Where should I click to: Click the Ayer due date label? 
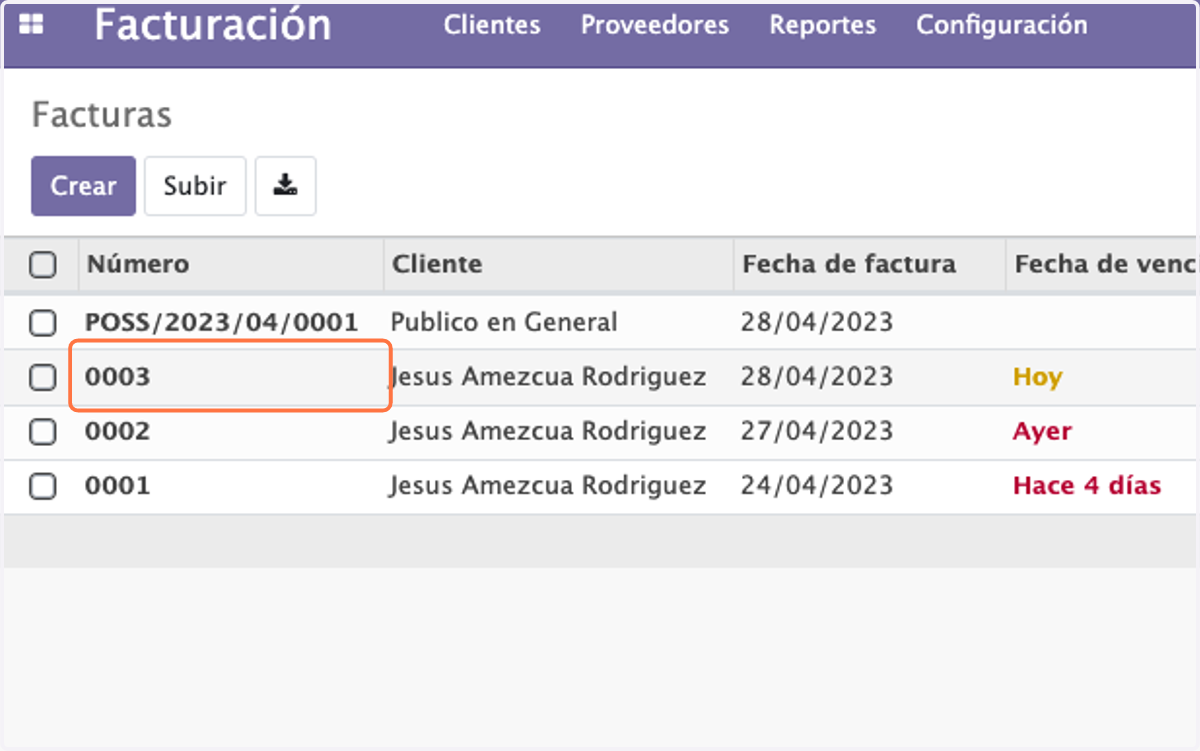pyautogui.click(x=1042, y=432)
